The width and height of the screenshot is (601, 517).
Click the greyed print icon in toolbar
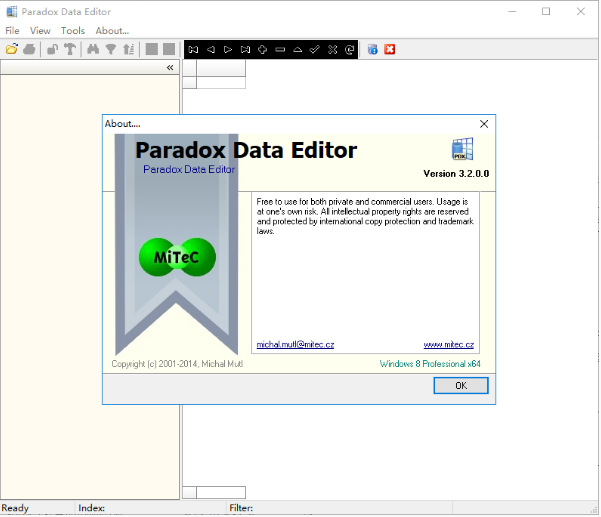tap(30, 49)
